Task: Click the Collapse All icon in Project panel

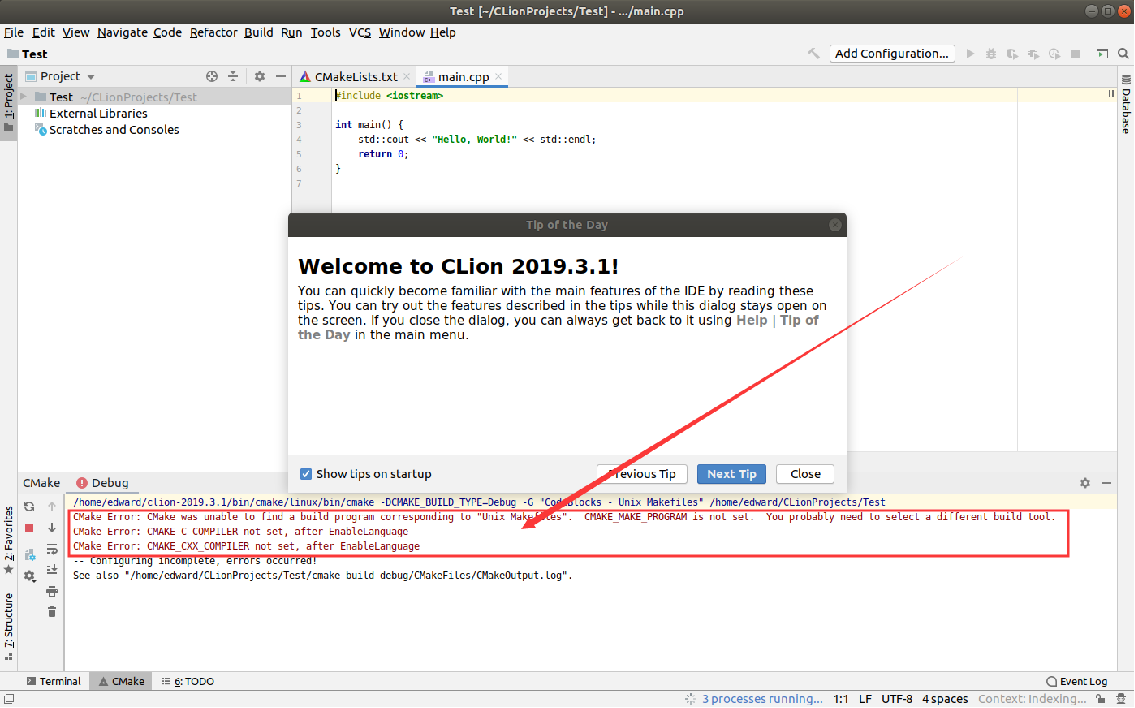Action: [233, 76]
